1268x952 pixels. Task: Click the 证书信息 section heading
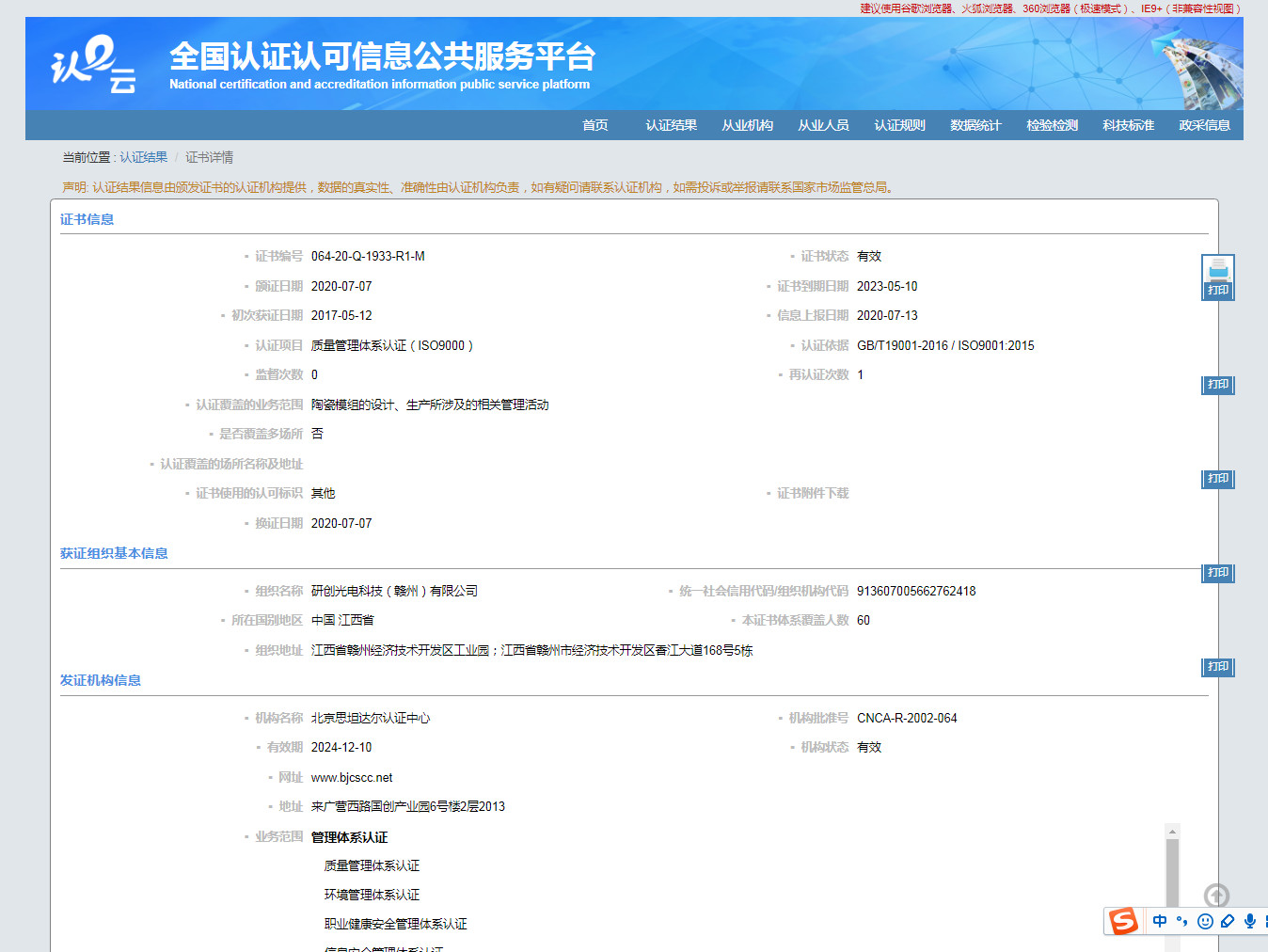[87, 219]
